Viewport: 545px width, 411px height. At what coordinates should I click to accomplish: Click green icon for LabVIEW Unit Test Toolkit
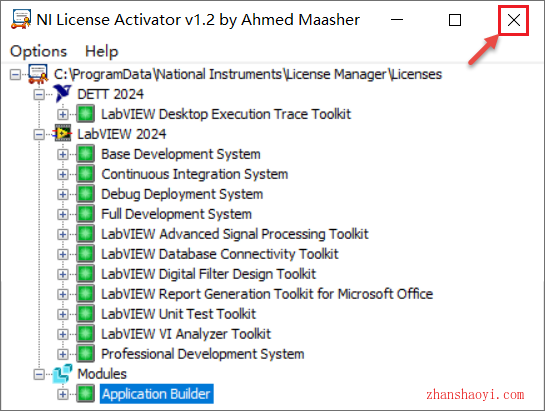pos(86,314)
